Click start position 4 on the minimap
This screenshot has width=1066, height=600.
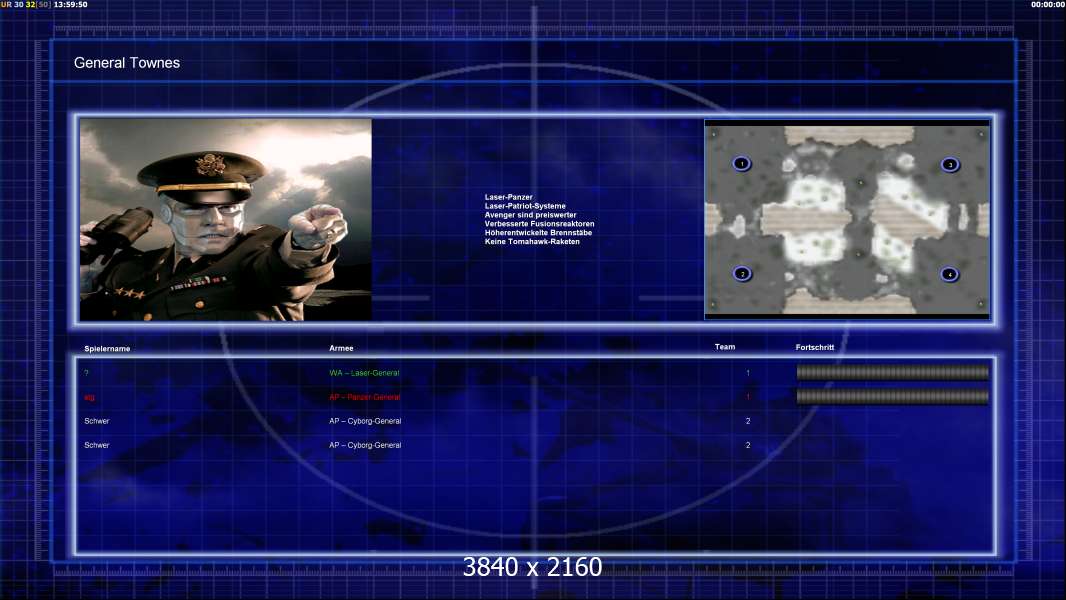[949, 274]
